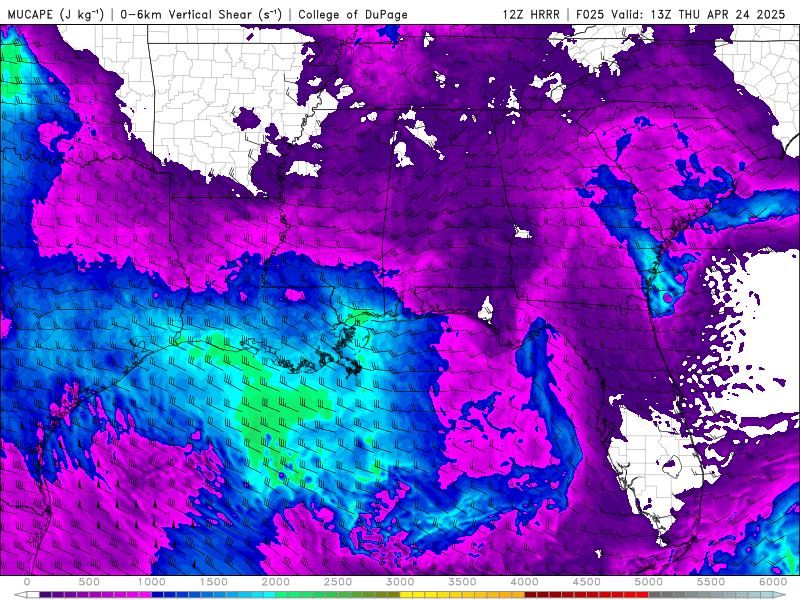This screenshot has width=800, height=600.
Task: Click the 3500 label on the color scale
Action: tap(463, 582)
